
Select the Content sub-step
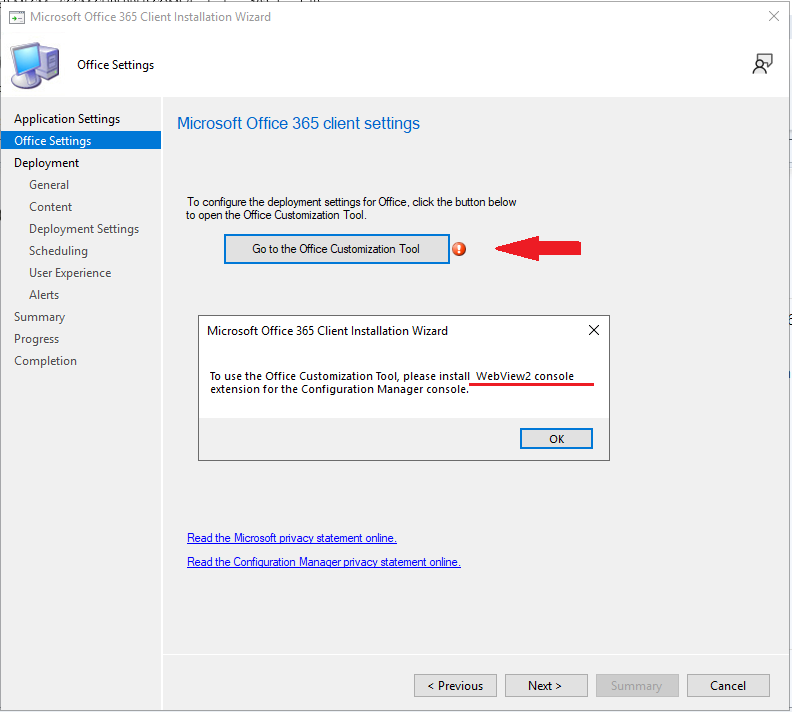pos(51,207)
